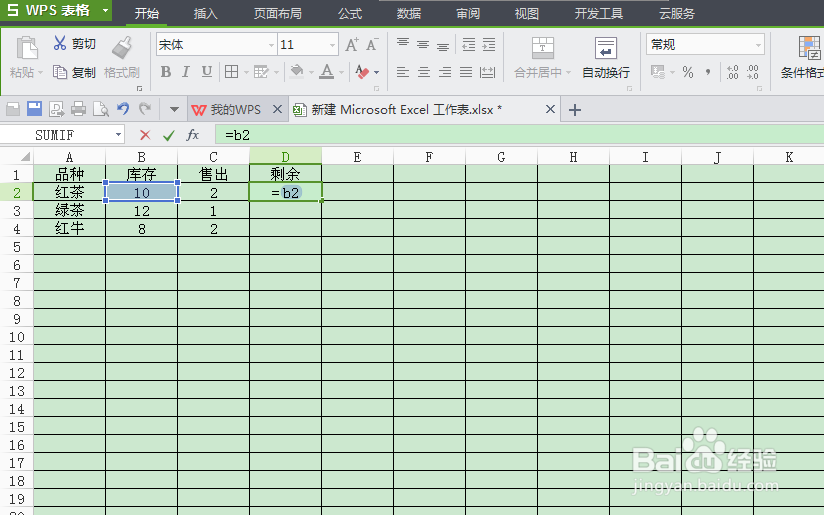Switch to the 插入 ribbon tab
This screenshot has width=824, height=515.
point(205,13)
